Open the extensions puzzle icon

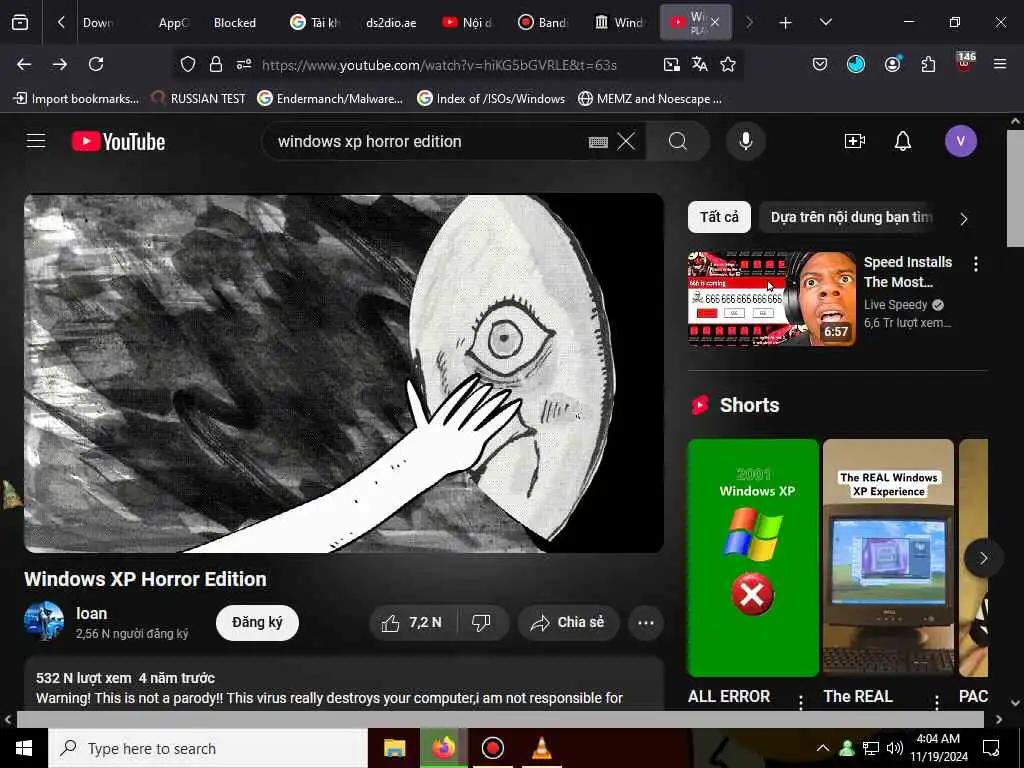[928, 64]
